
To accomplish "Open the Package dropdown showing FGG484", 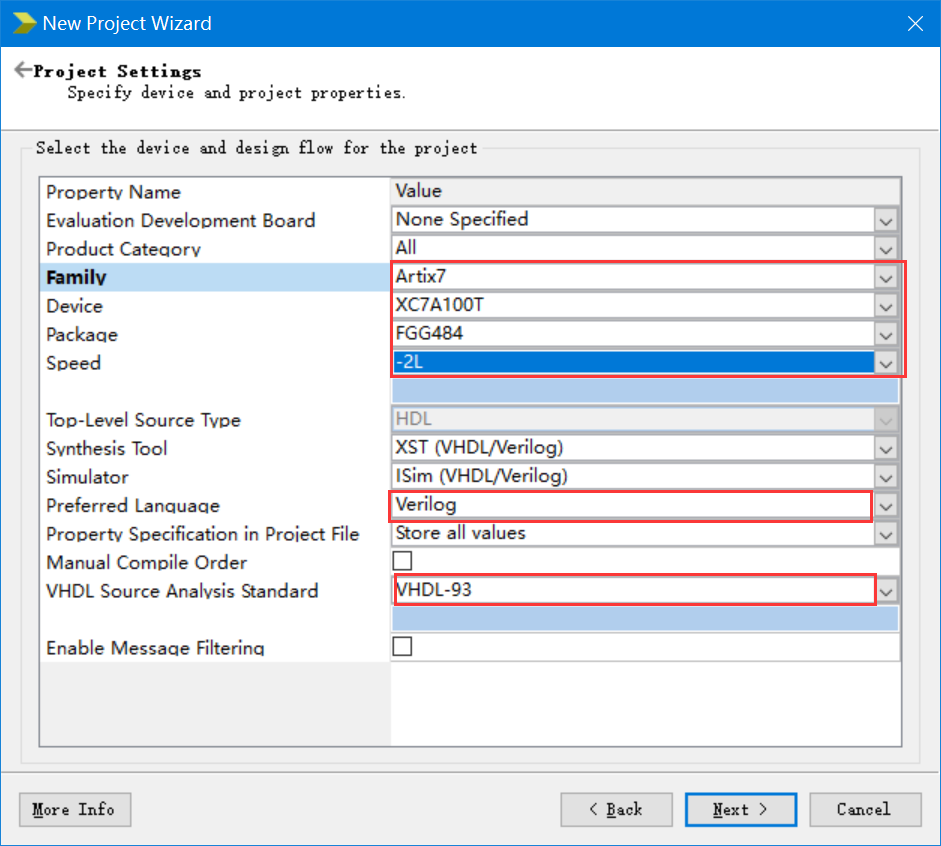I will coord(886,335).
